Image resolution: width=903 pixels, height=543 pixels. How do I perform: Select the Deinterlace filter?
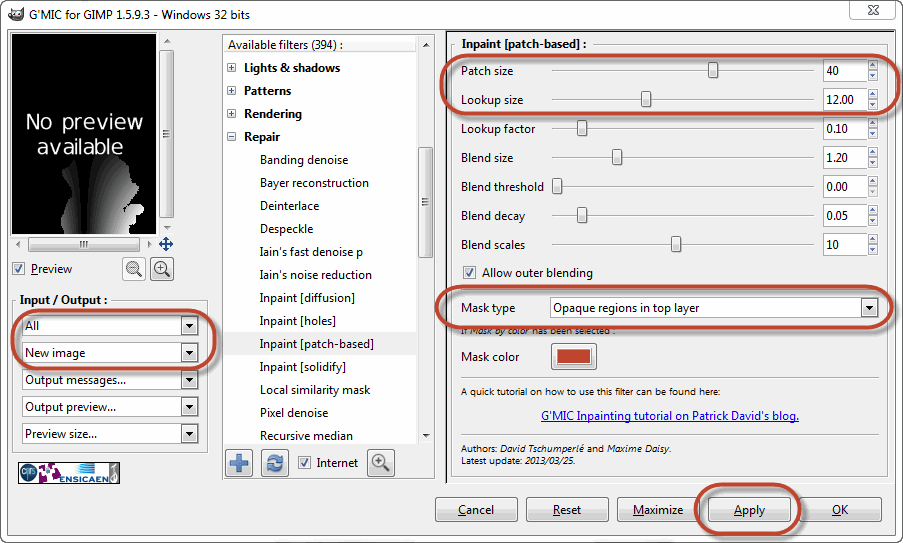[x=290, y=206]
